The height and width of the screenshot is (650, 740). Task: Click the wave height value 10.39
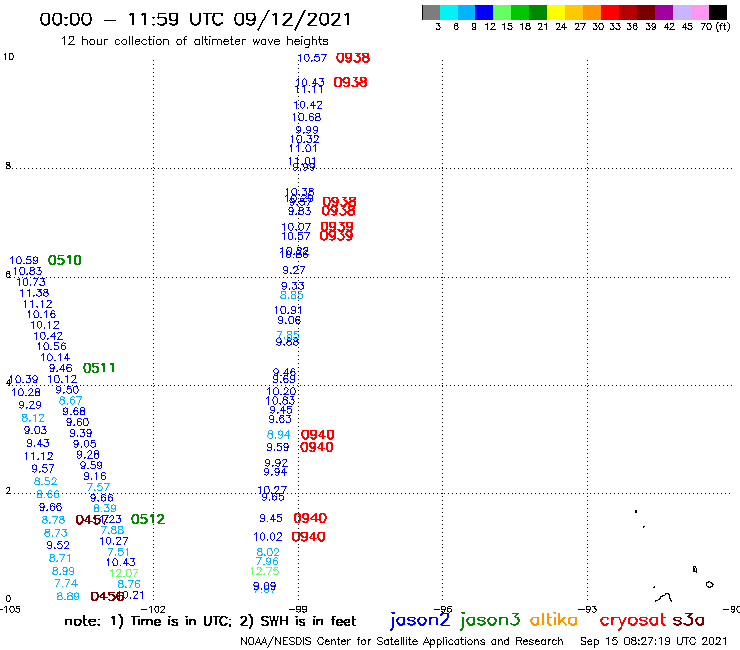click(x=24, y=379)
